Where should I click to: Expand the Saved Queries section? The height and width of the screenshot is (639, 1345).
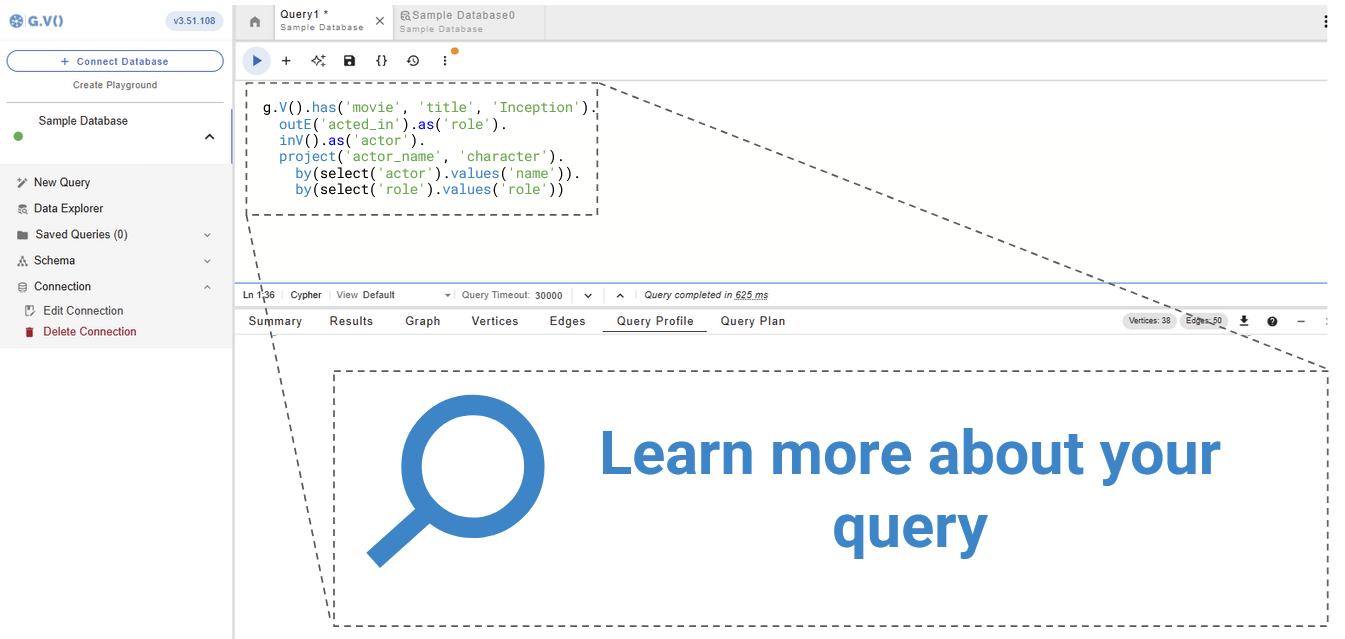tap(207, 234)
